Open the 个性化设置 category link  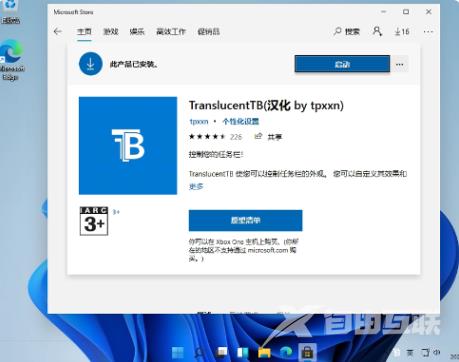[x=240, y=121]
